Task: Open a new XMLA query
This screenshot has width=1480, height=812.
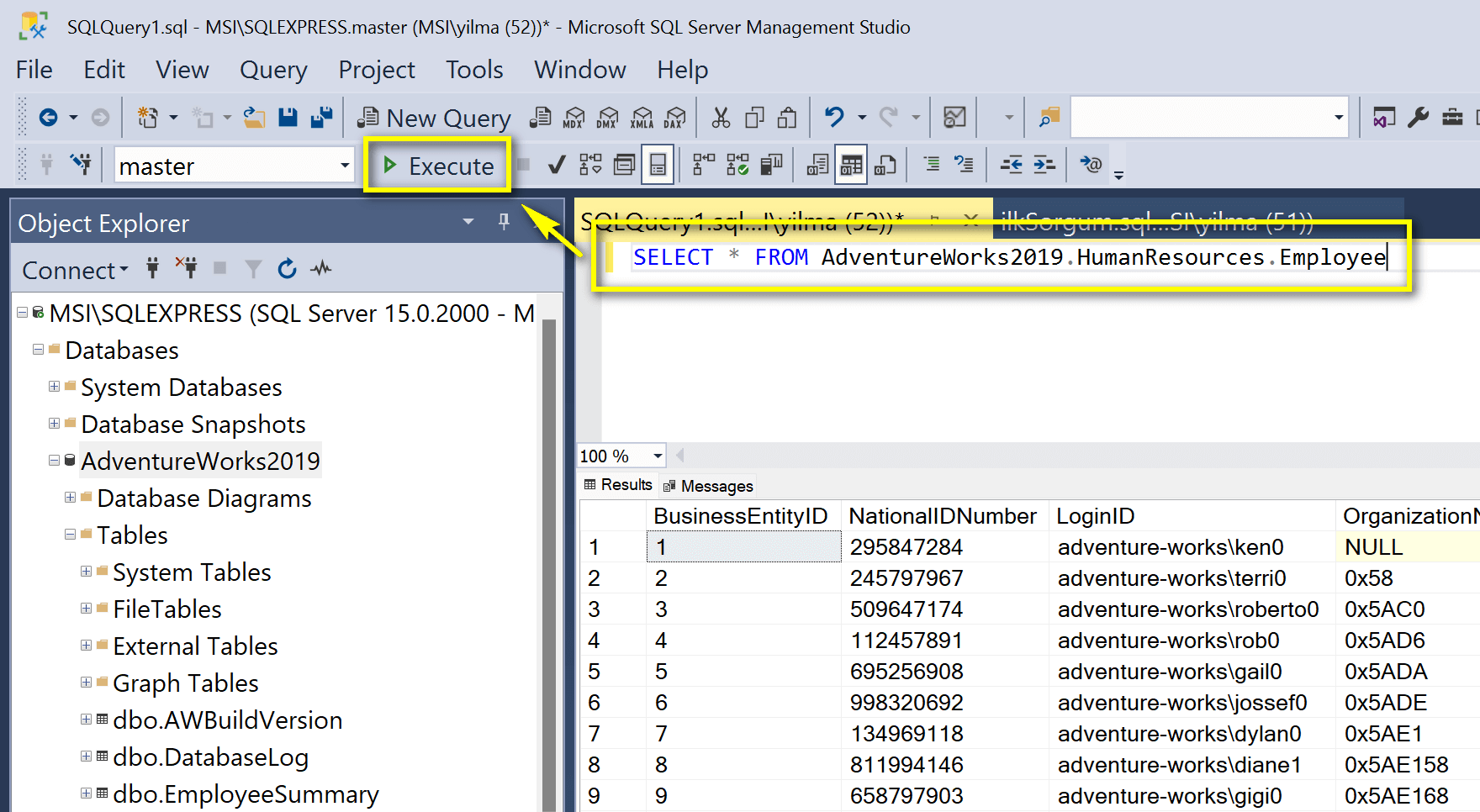Action: tap(642, 118)
